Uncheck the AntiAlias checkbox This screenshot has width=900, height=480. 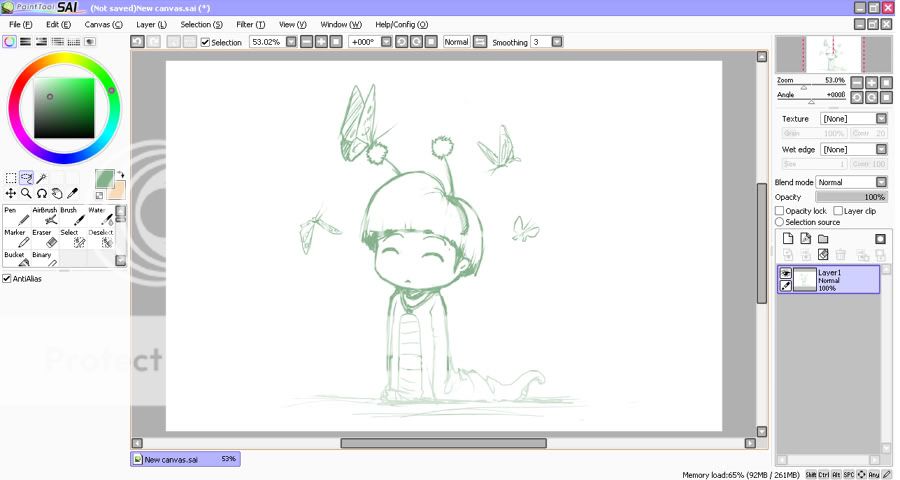tap(8, 279)
